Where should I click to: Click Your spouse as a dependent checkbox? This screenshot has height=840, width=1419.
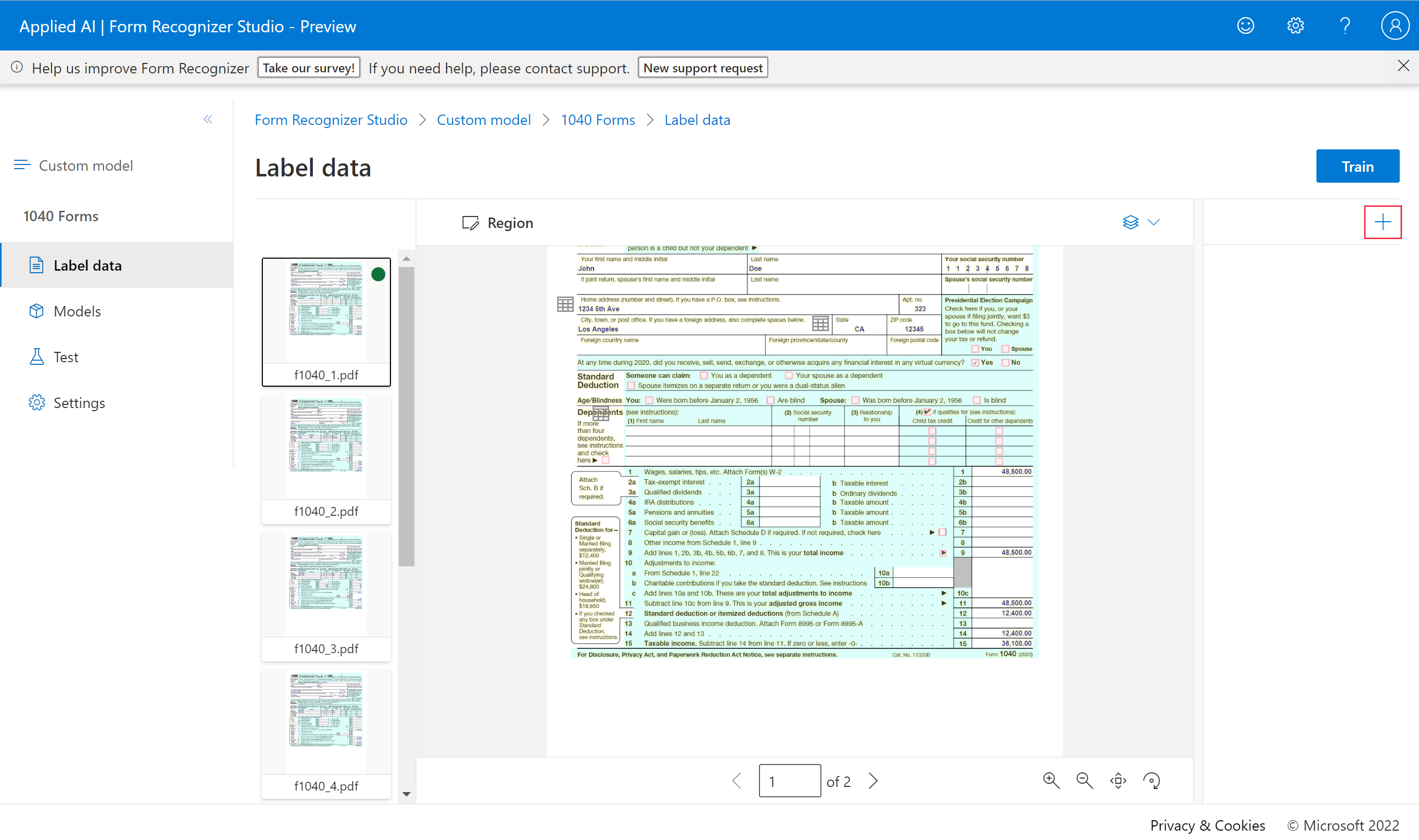(x=789, y=375)
